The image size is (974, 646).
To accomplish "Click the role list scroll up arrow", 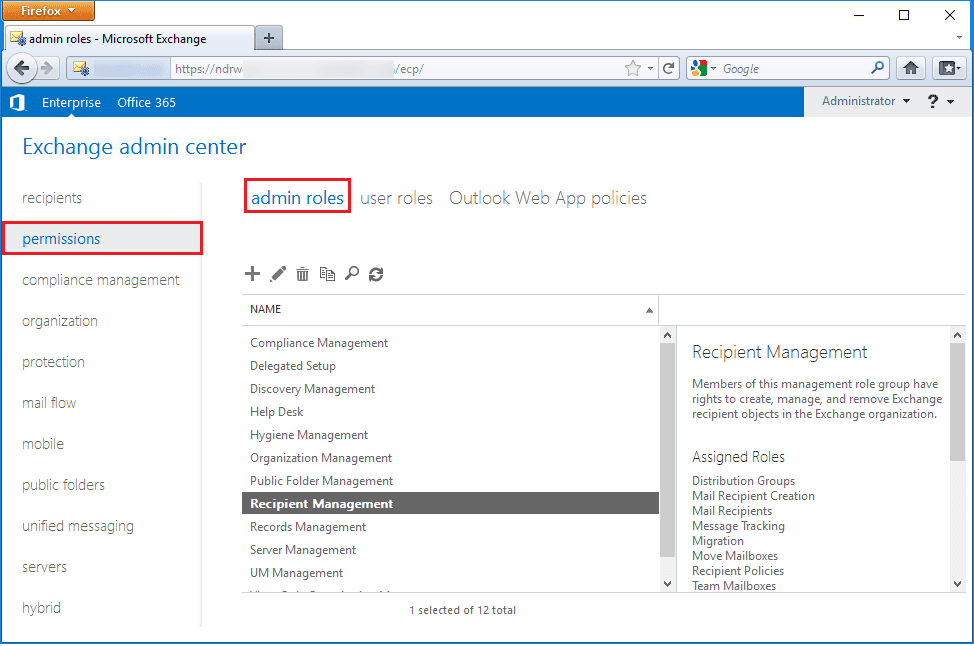I will 668,335.
